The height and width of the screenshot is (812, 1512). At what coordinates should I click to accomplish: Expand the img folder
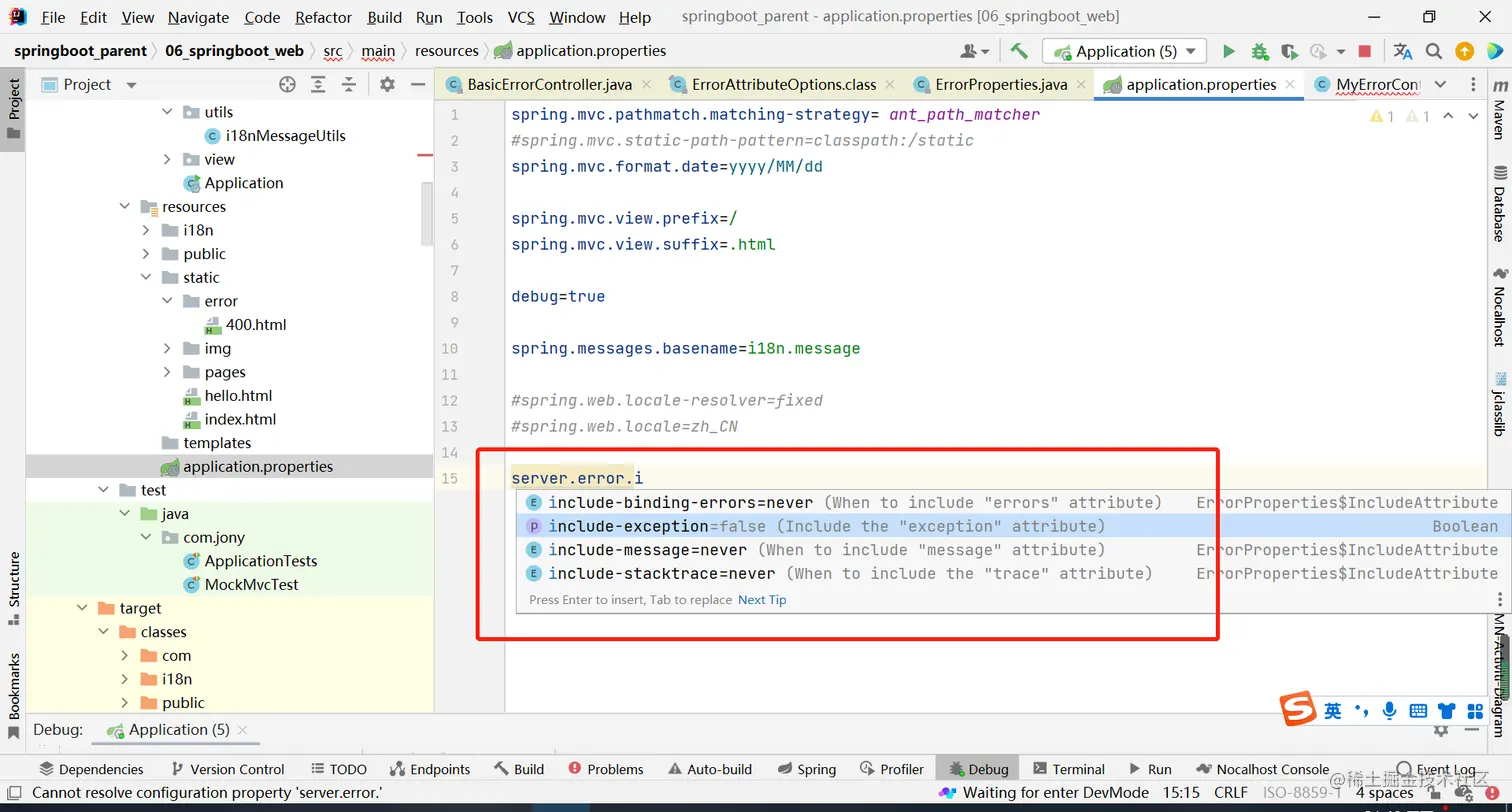(x=167, y=349)
